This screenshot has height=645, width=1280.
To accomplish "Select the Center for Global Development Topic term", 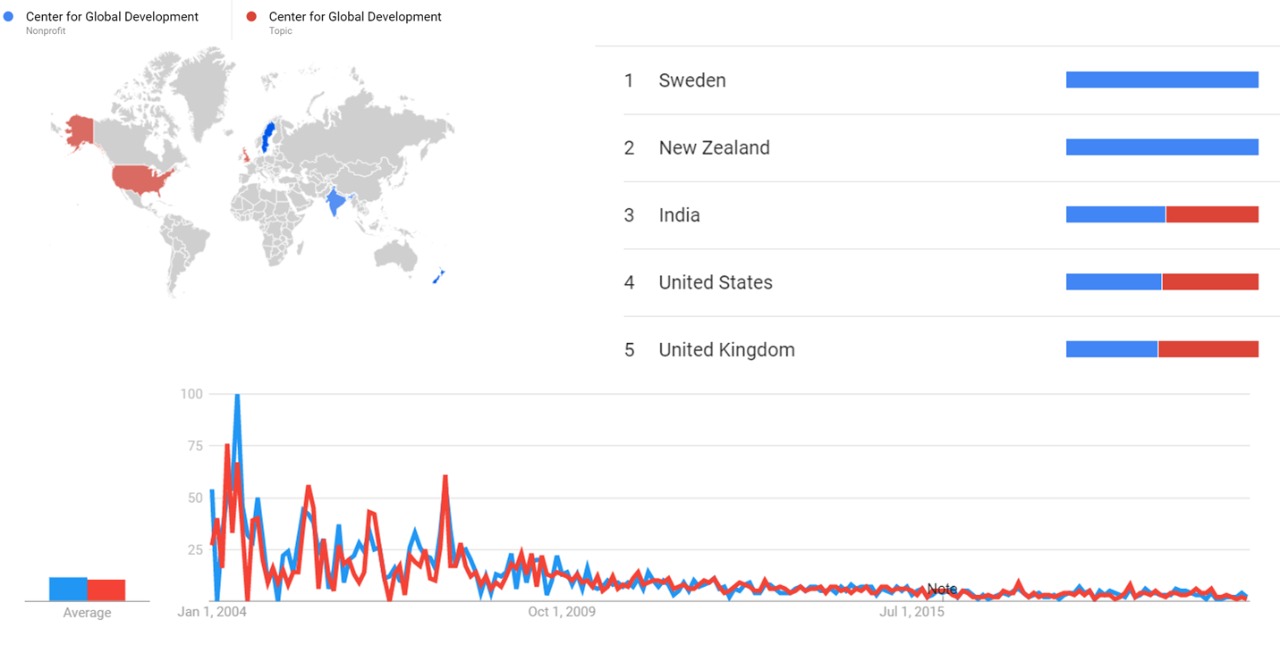I will [355, 17].
